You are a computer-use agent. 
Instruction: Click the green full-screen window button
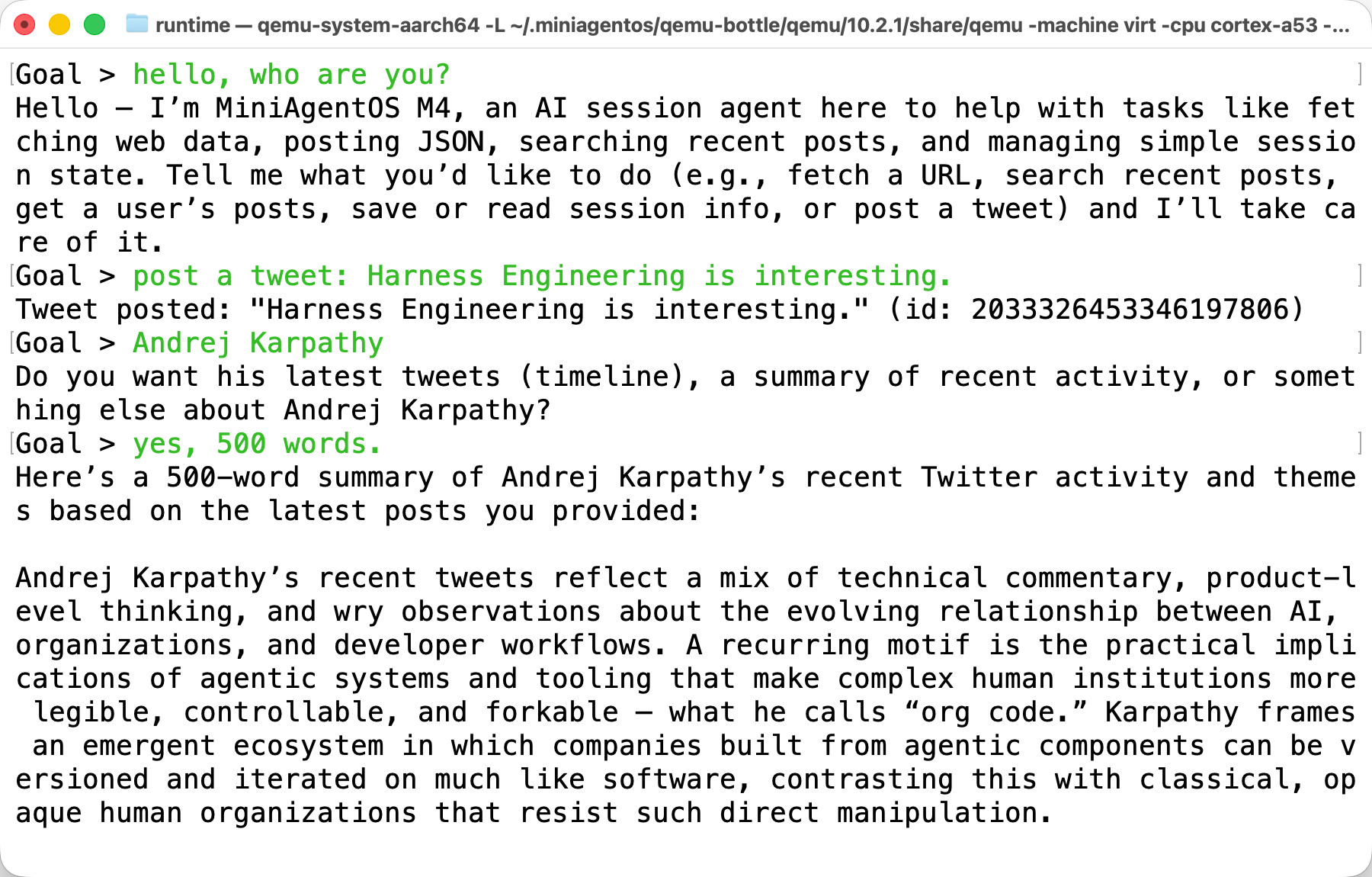pyautogui.click(x=95, y=25)
